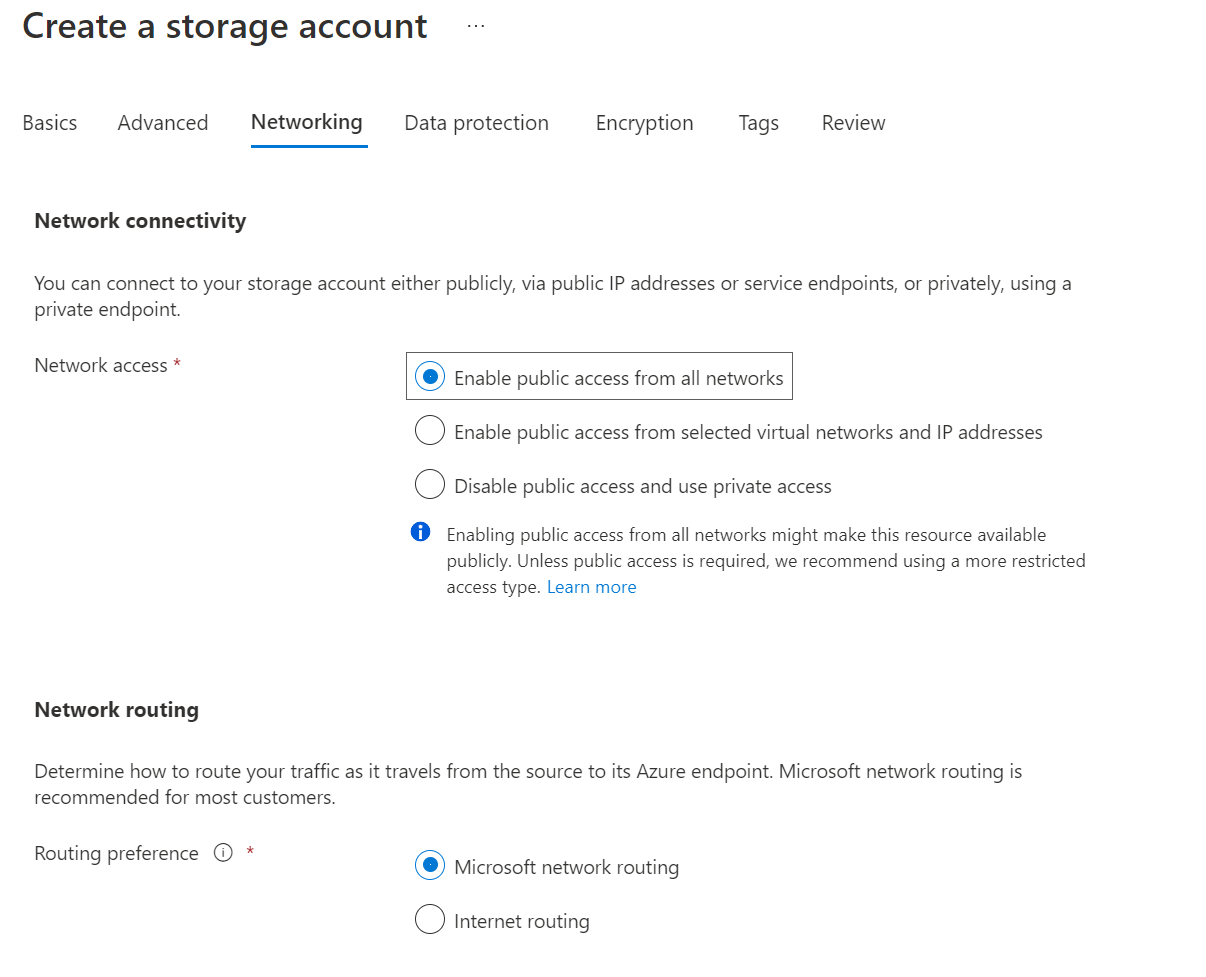Viewport: 1206px width, 977px height.
Task: Open the Learn more link
Action: click(592, 587)
